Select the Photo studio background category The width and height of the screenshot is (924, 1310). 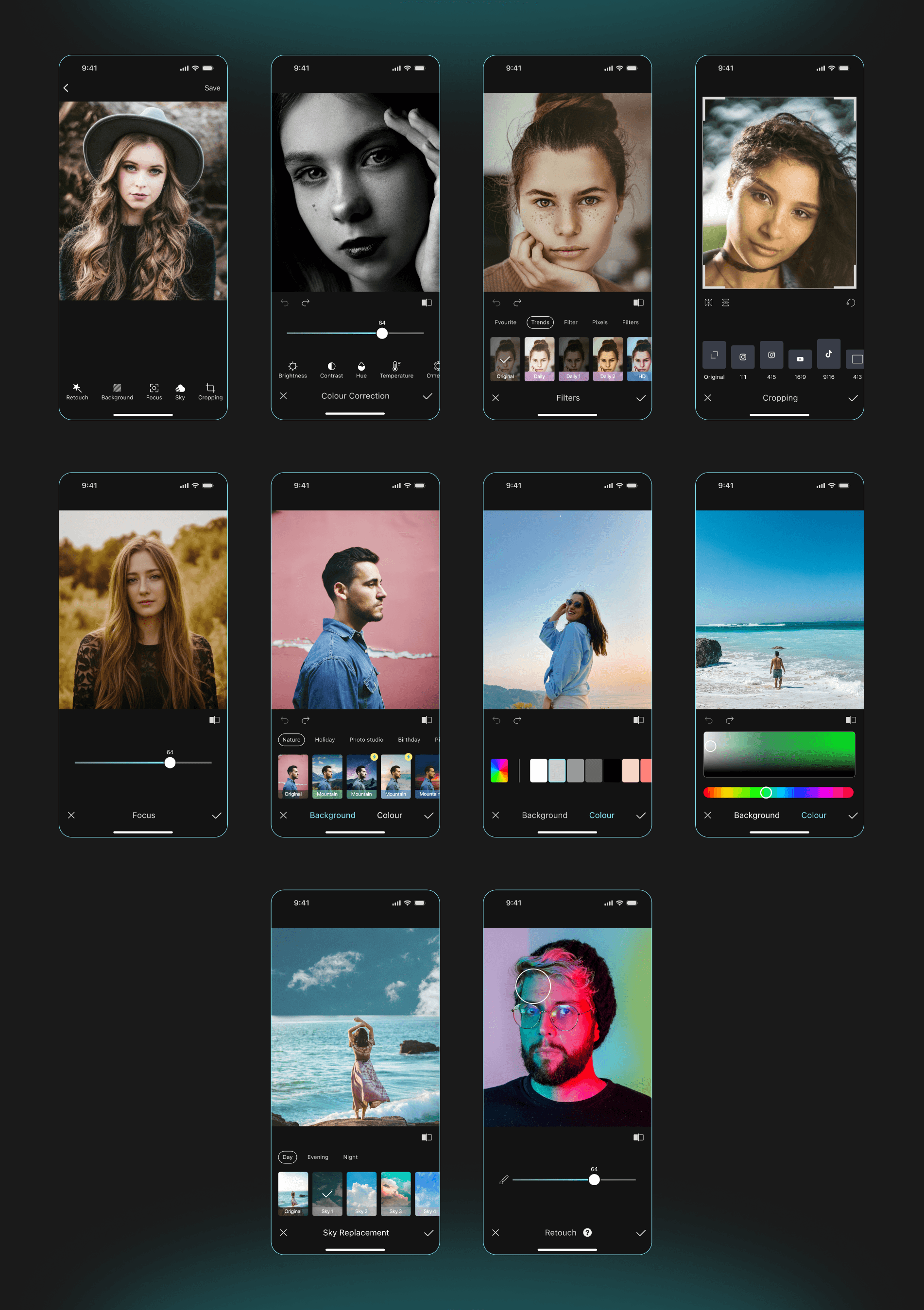pyautogui.click(x=366, y=740)
